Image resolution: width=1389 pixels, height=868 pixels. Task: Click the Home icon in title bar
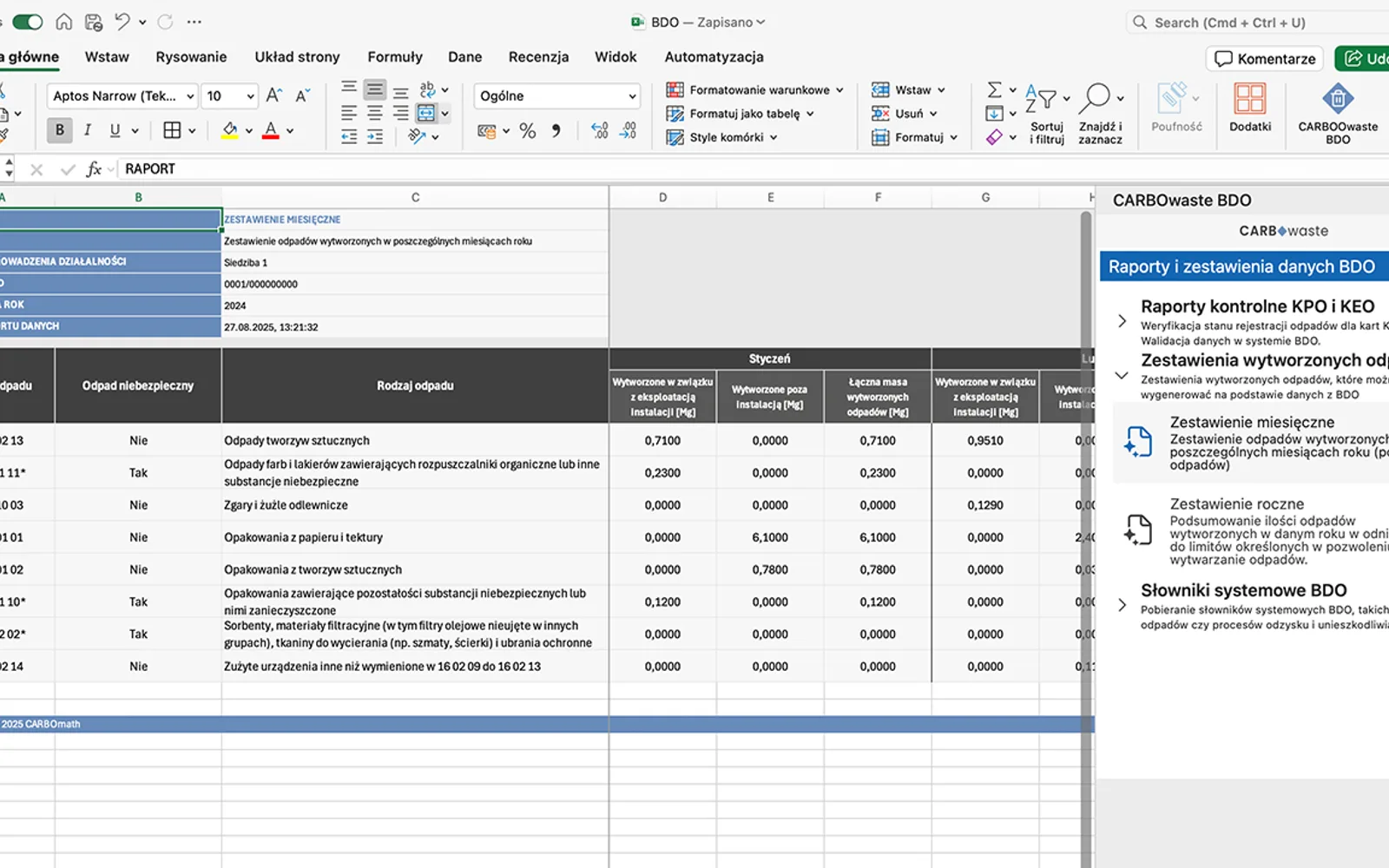coord(64,22)
